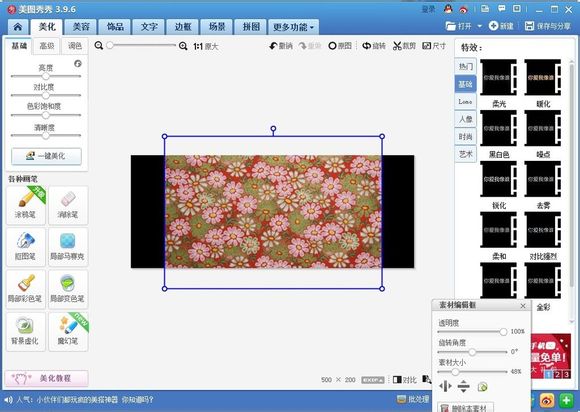Toggle the 原图 original image view
The image size is (580, 412).
[340, 46]
